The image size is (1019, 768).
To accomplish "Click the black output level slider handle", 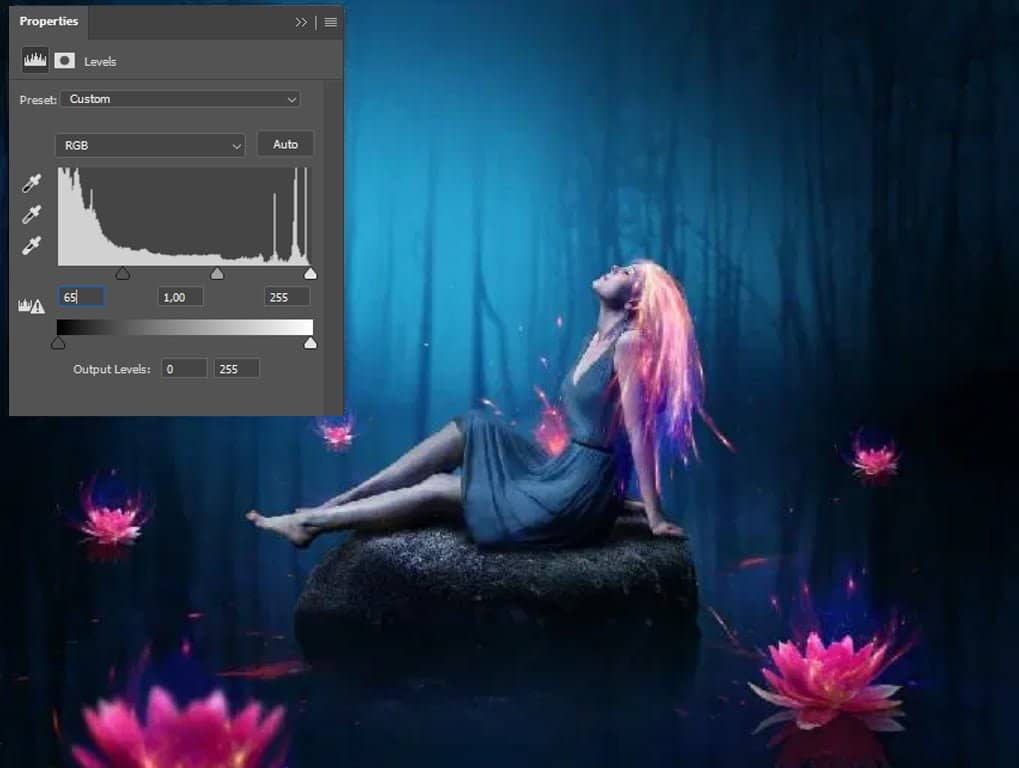I will pyautogui.click(x=58, y=343).
